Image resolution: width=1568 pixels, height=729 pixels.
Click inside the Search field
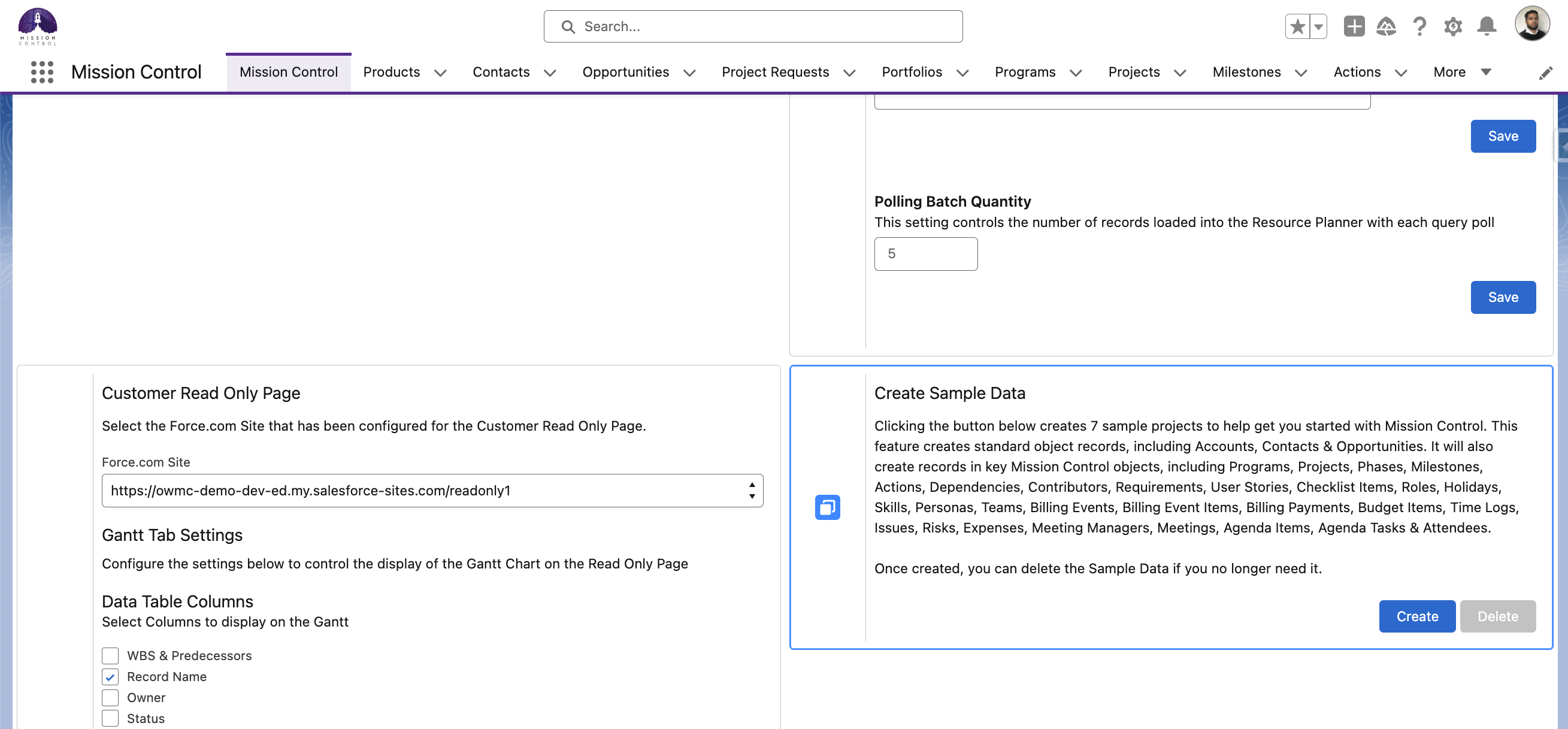(x=753, y=26)
